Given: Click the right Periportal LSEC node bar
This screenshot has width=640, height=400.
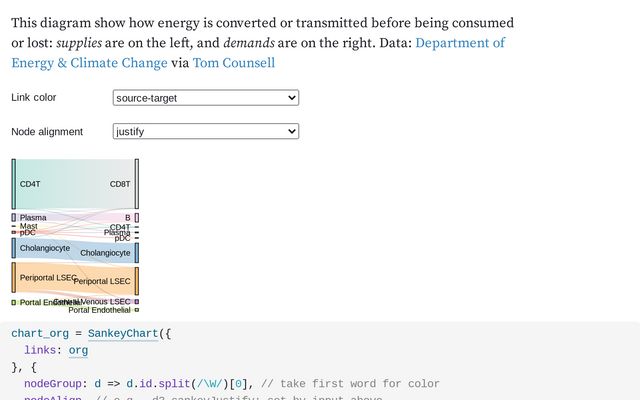Looking at the screenshot, I should pos(137,281).
